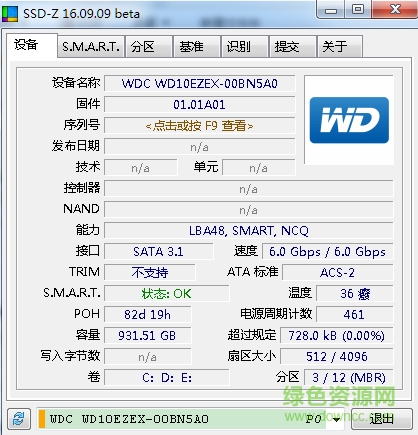This screenshot has width=418, height=435.
Task: Click the POH value 82d 19h
Action: tap(148, 315)
